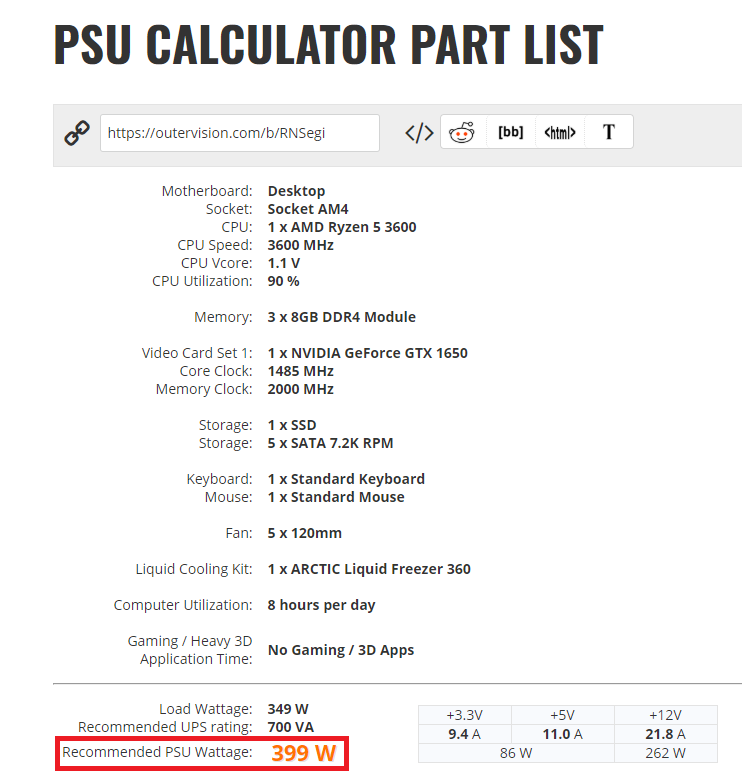The width and height of the screenshot is (742, 782).
Task: Click the Load Wattage value '349 W'
Action: click(x=288, y=709)
